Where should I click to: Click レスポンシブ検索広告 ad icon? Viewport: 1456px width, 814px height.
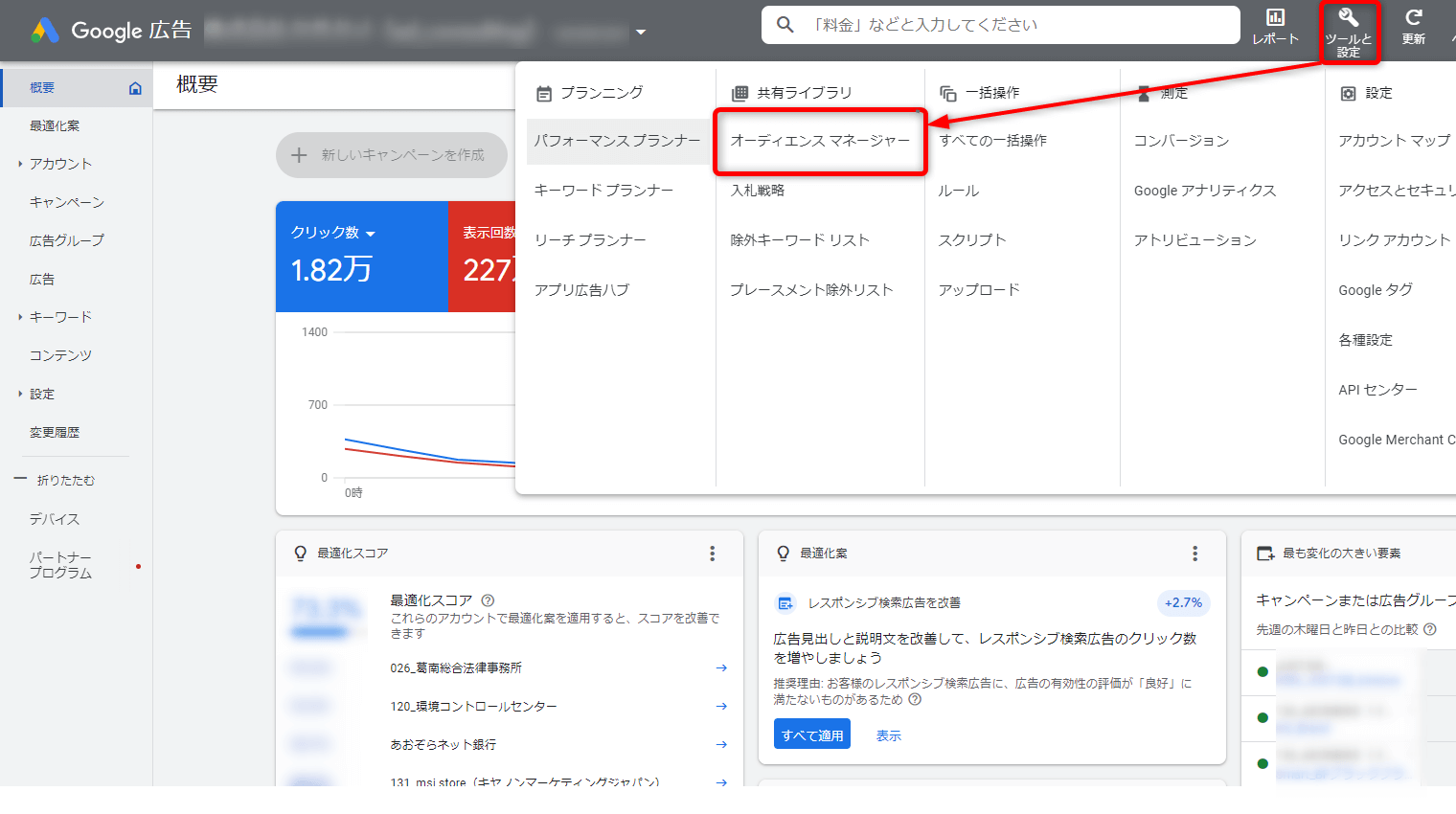[x=785, y=603]
